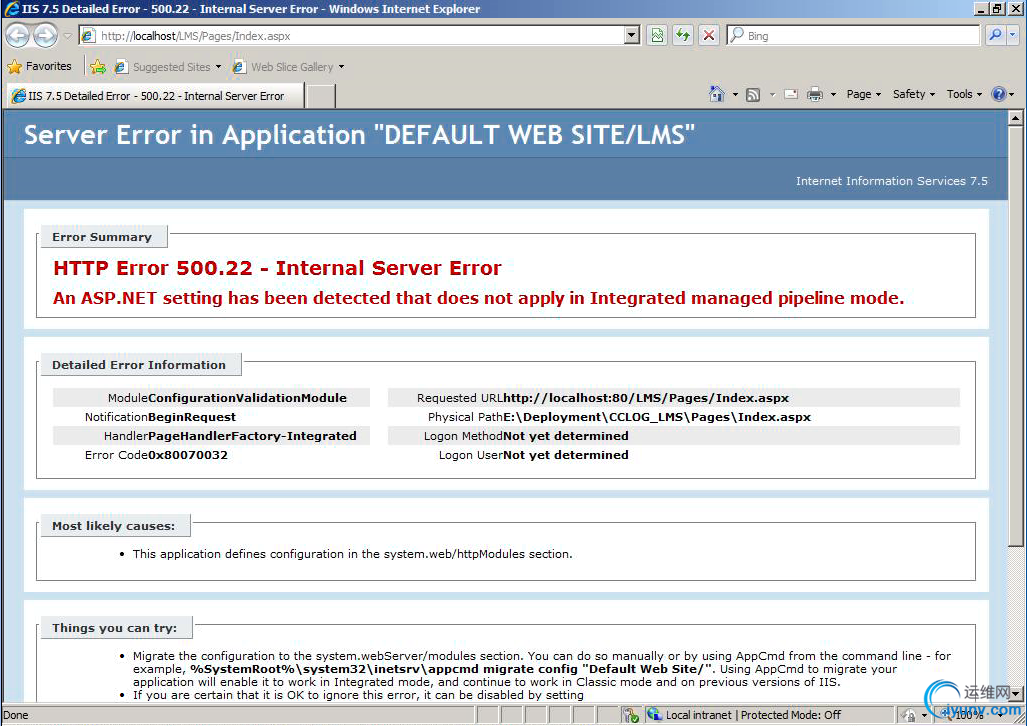Expand the Print options dropdown arrow

[x=833, y=94]
